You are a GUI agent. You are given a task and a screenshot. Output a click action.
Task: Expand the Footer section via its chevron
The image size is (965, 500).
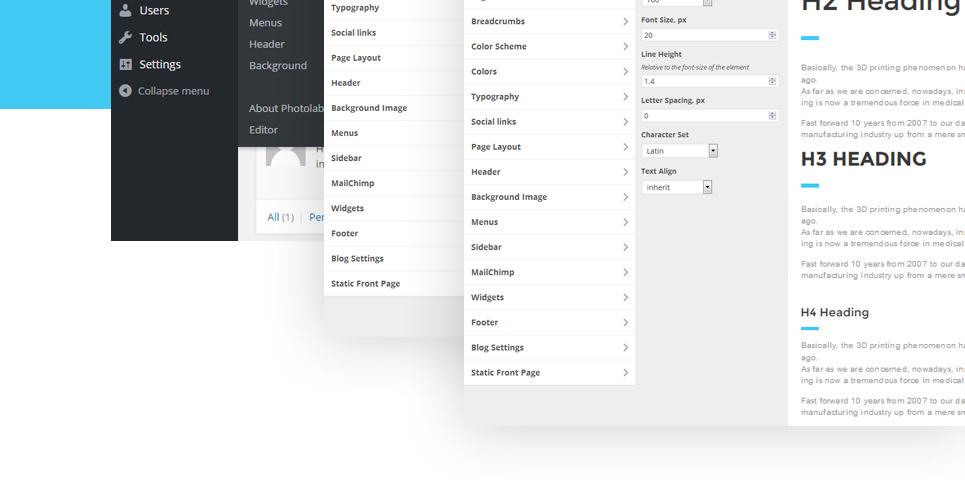pyautogui.click(x=625, y=323)
